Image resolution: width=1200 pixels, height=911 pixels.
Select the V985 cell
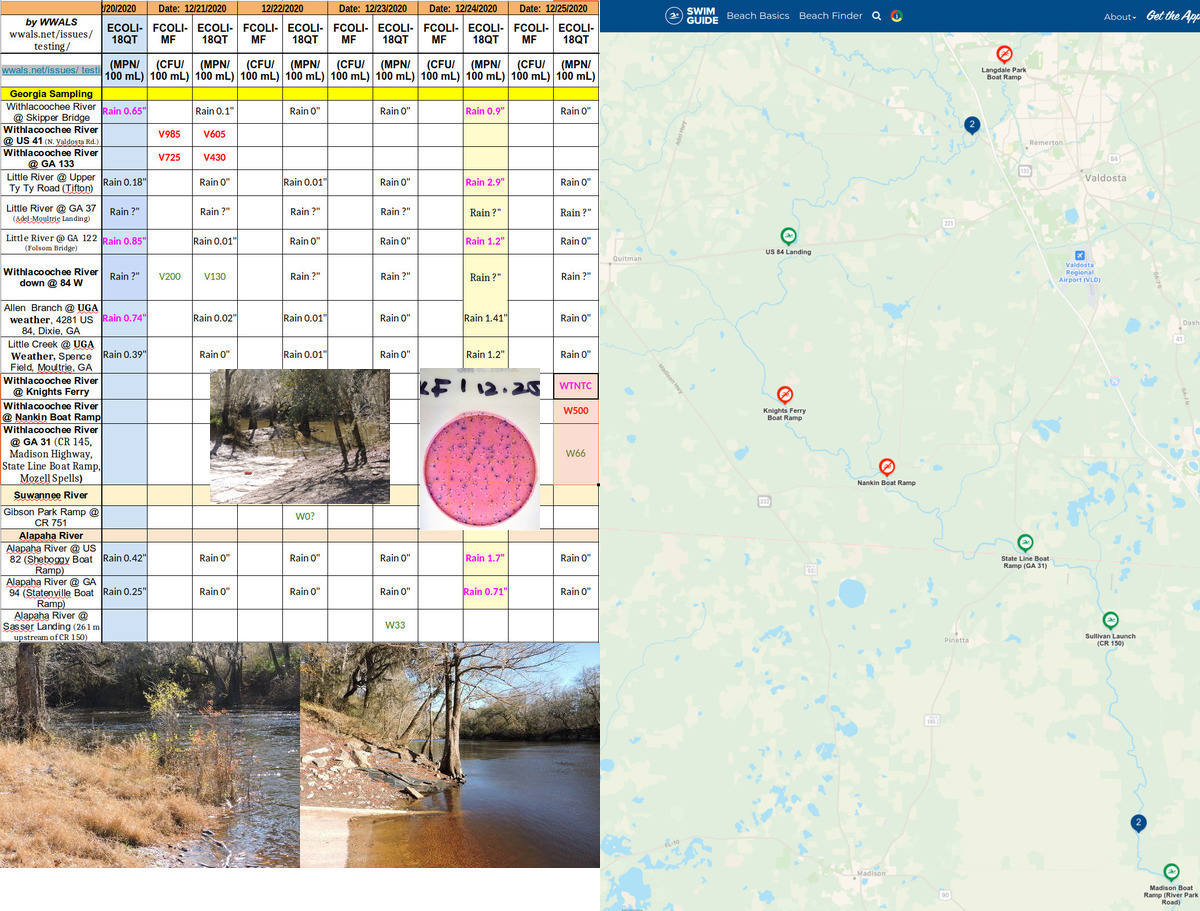pyautogui.click(x=170, y=135)
